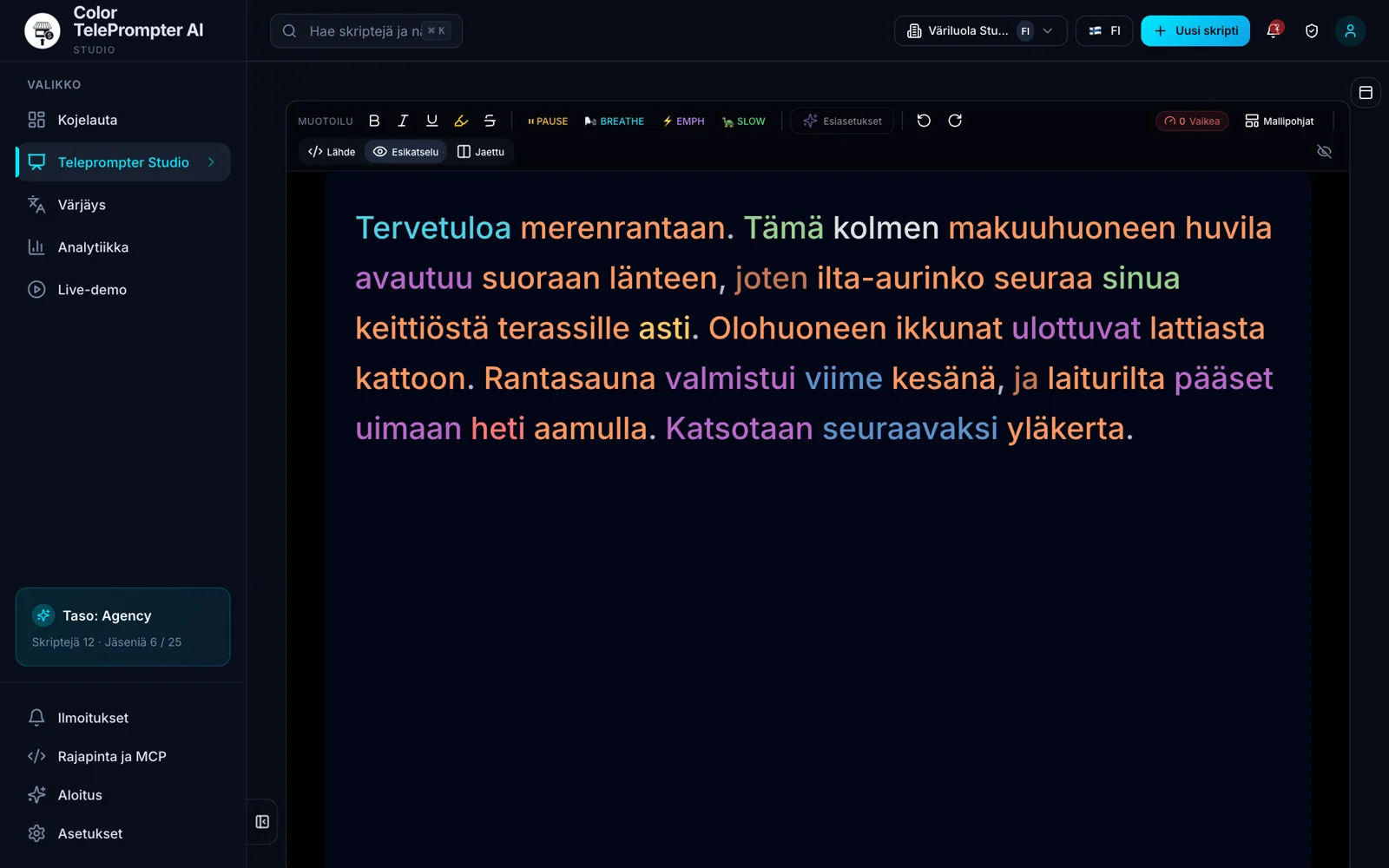The width and height of the screenshot is (1389, 868).
Task: Toggle the crossed-eye visibility icon
Action: point(1324,152)
